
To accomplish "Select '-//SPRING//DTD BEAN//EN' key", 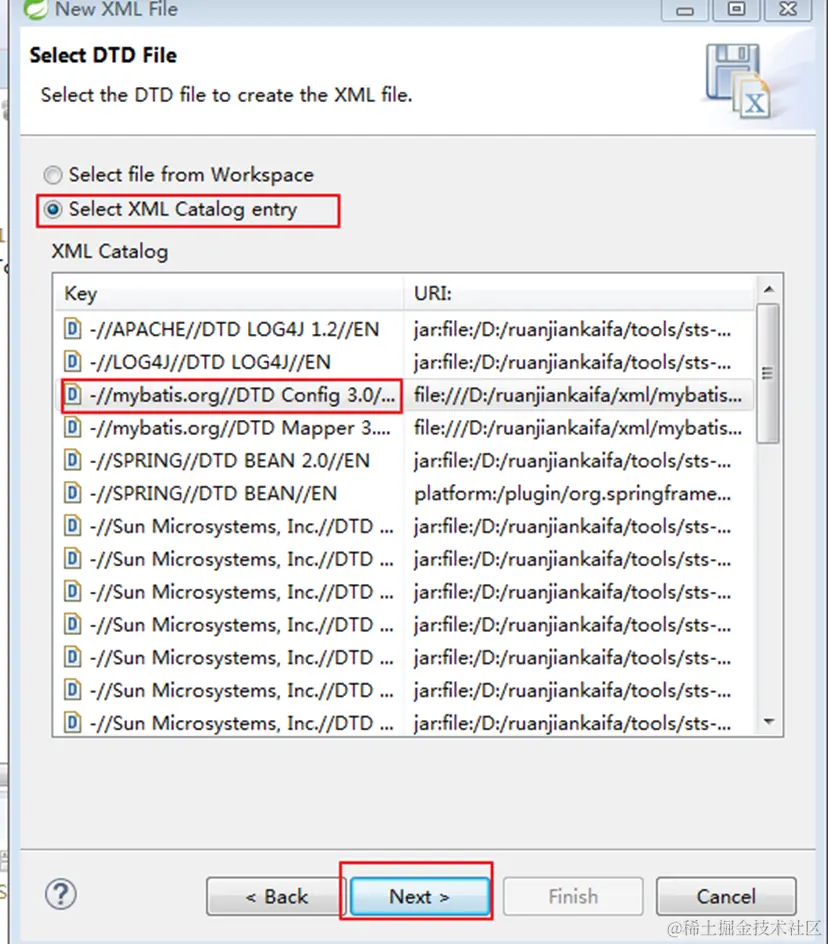I will tap(213, 493).
